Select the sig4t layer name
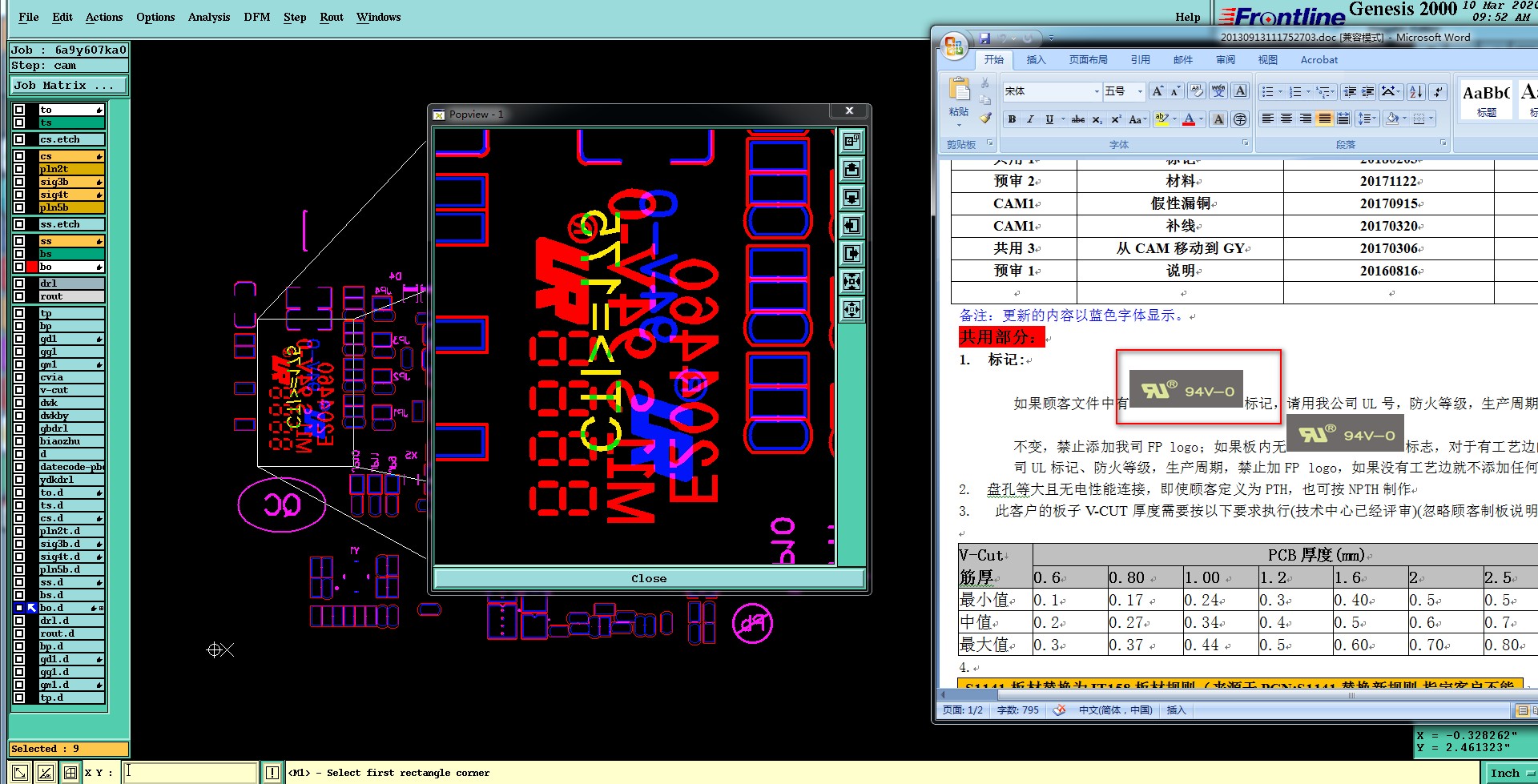 pos(71,195)
